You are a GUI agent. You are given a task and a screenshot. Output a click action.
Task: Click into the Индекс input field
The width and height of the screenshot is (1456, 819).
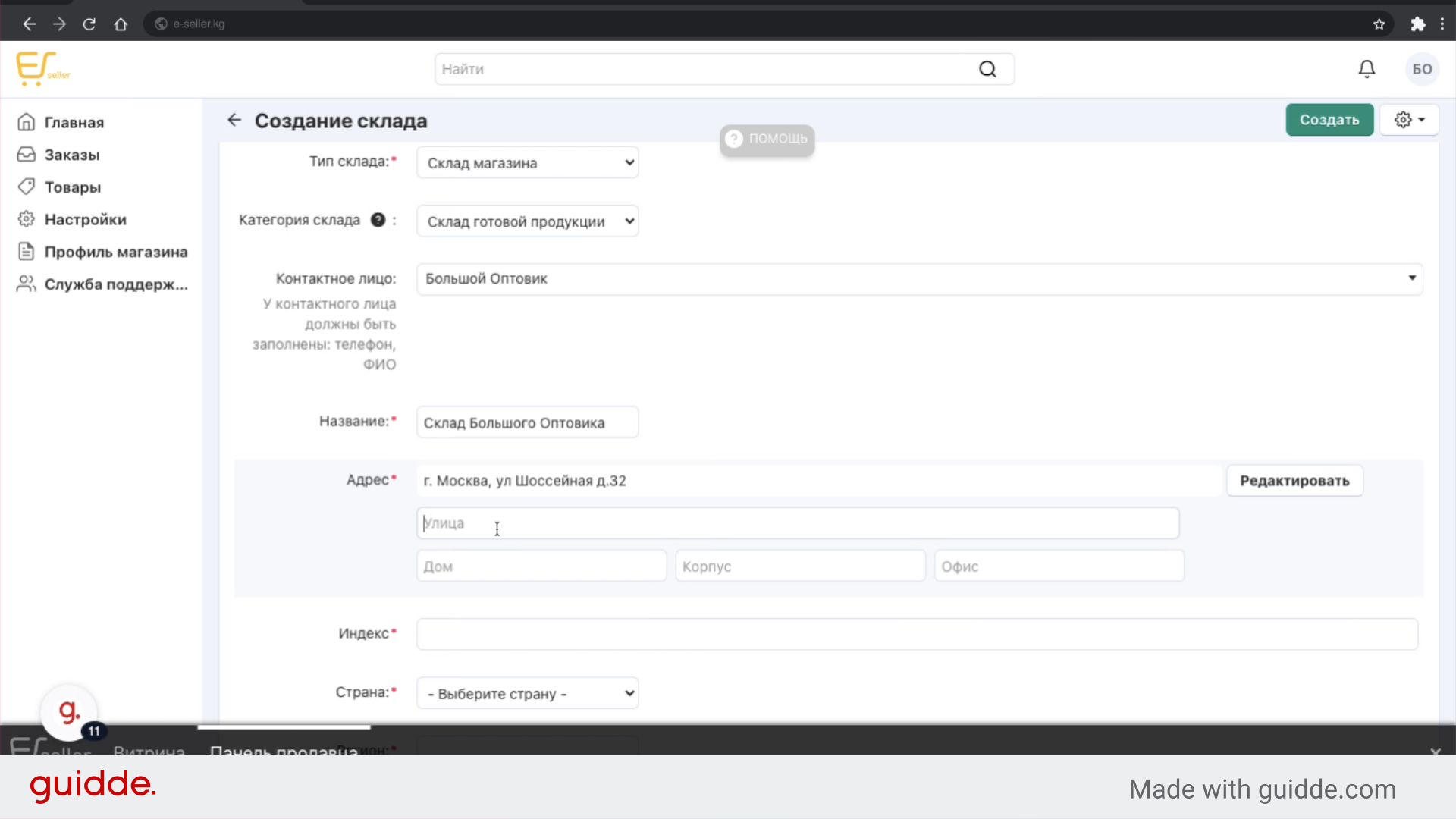(916, 634)
